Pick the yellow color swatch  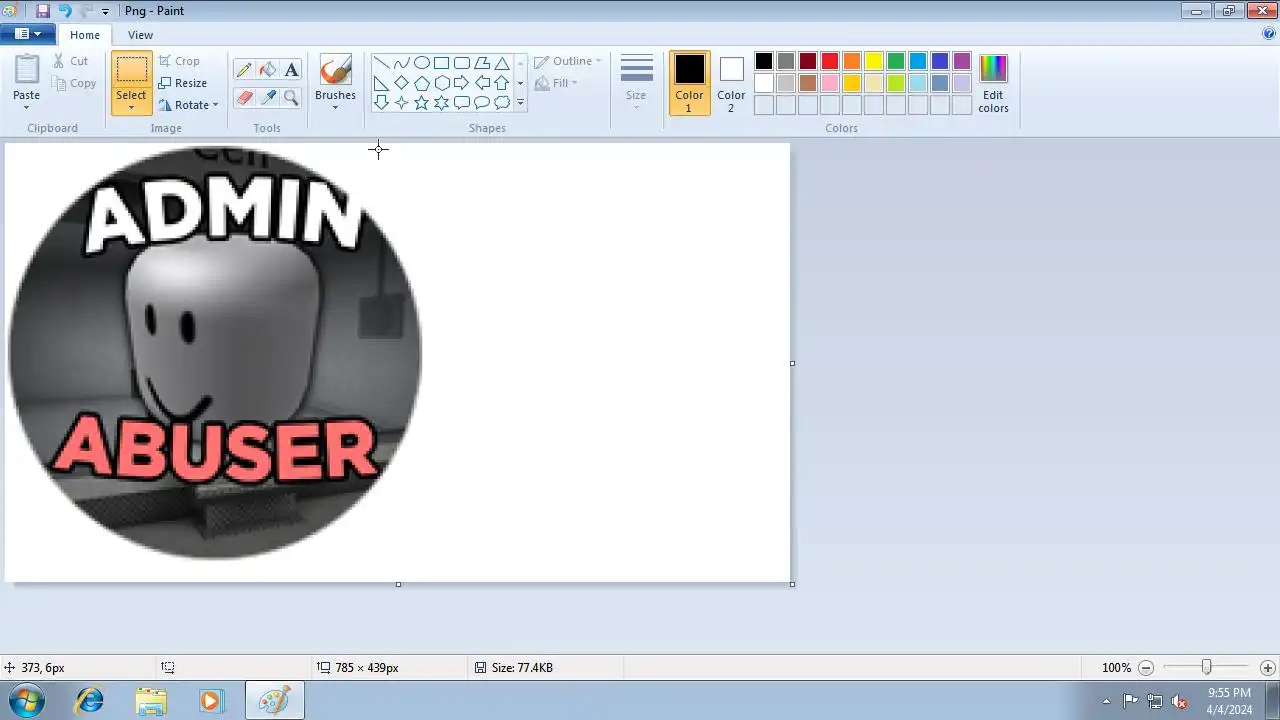point(874,61)
